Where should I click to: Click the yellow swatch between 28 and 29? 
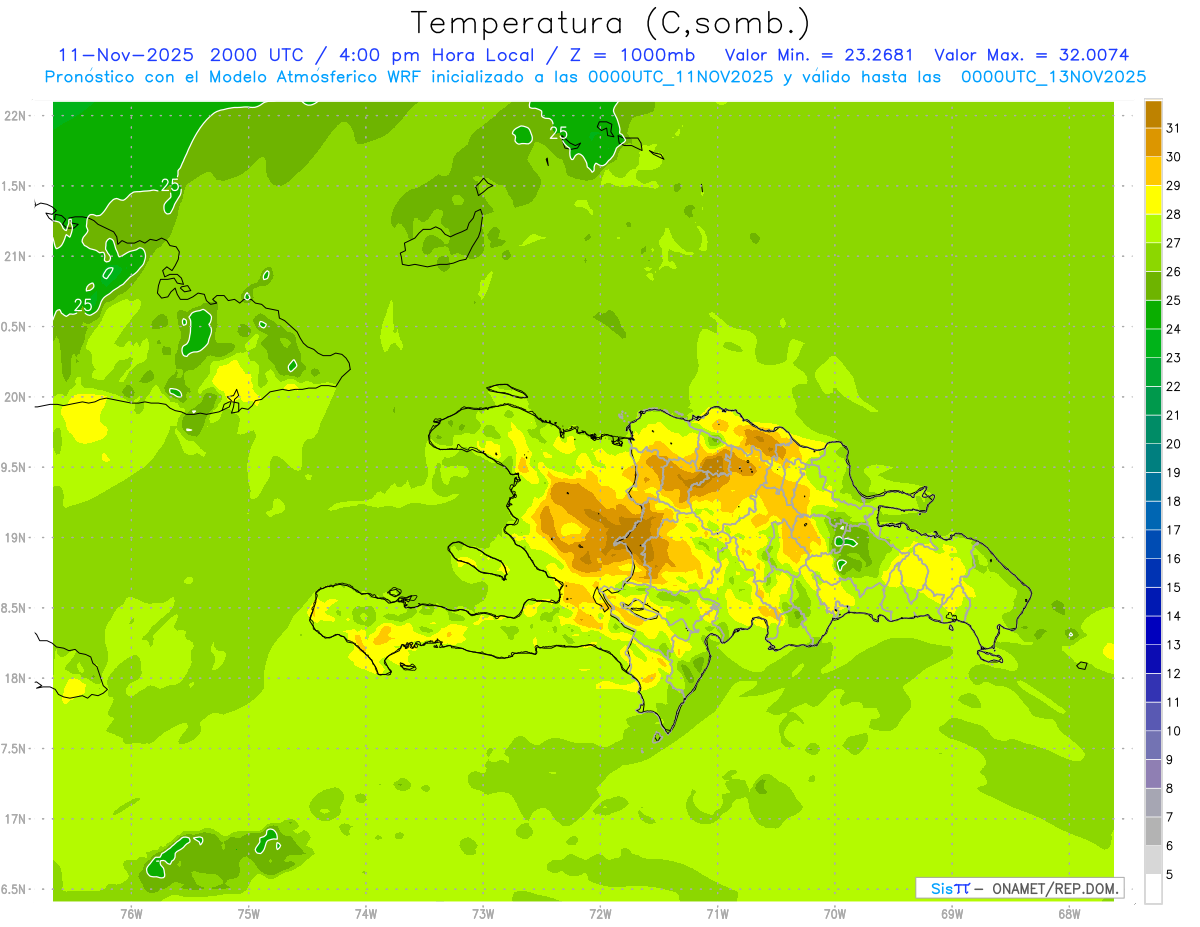pyautogui.click(x=1153, y=200)
